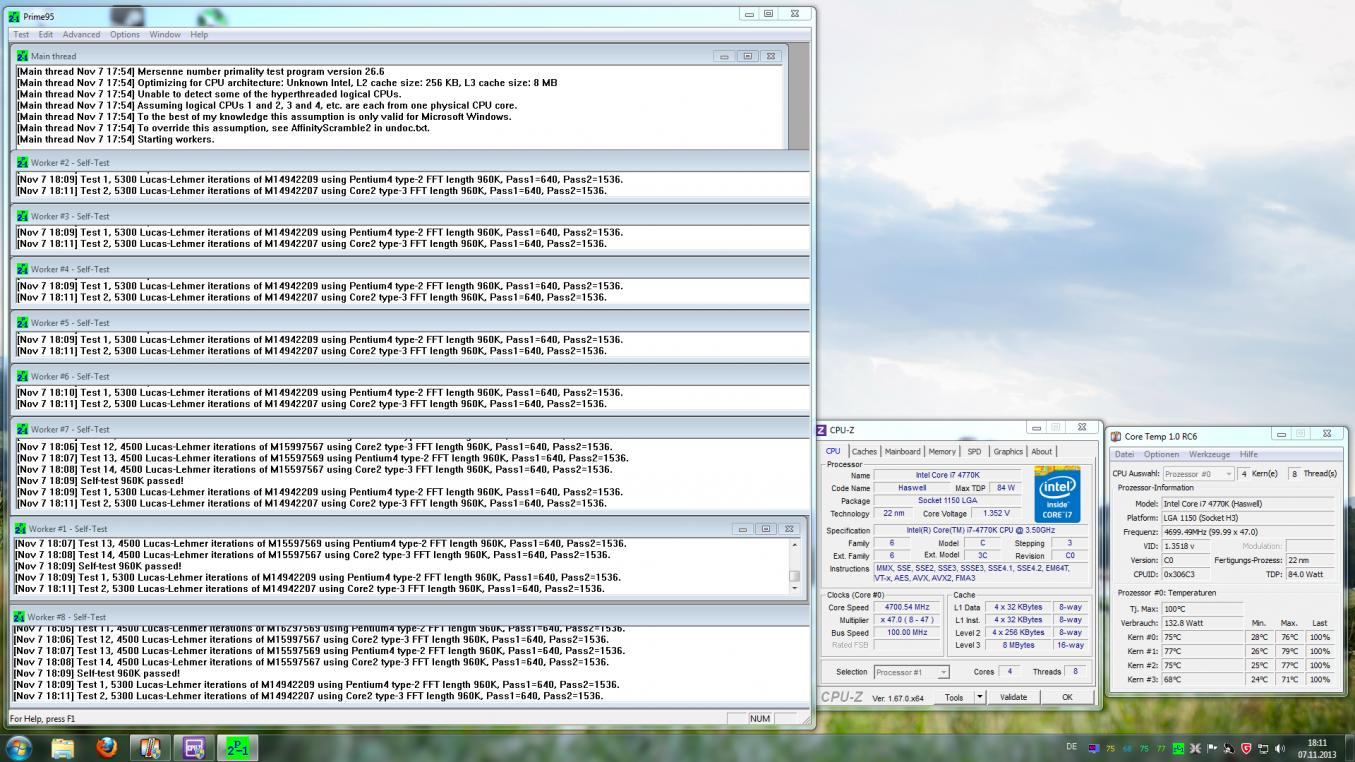
Task: Open the Window menu in Prime95
Action: [165, 34]
